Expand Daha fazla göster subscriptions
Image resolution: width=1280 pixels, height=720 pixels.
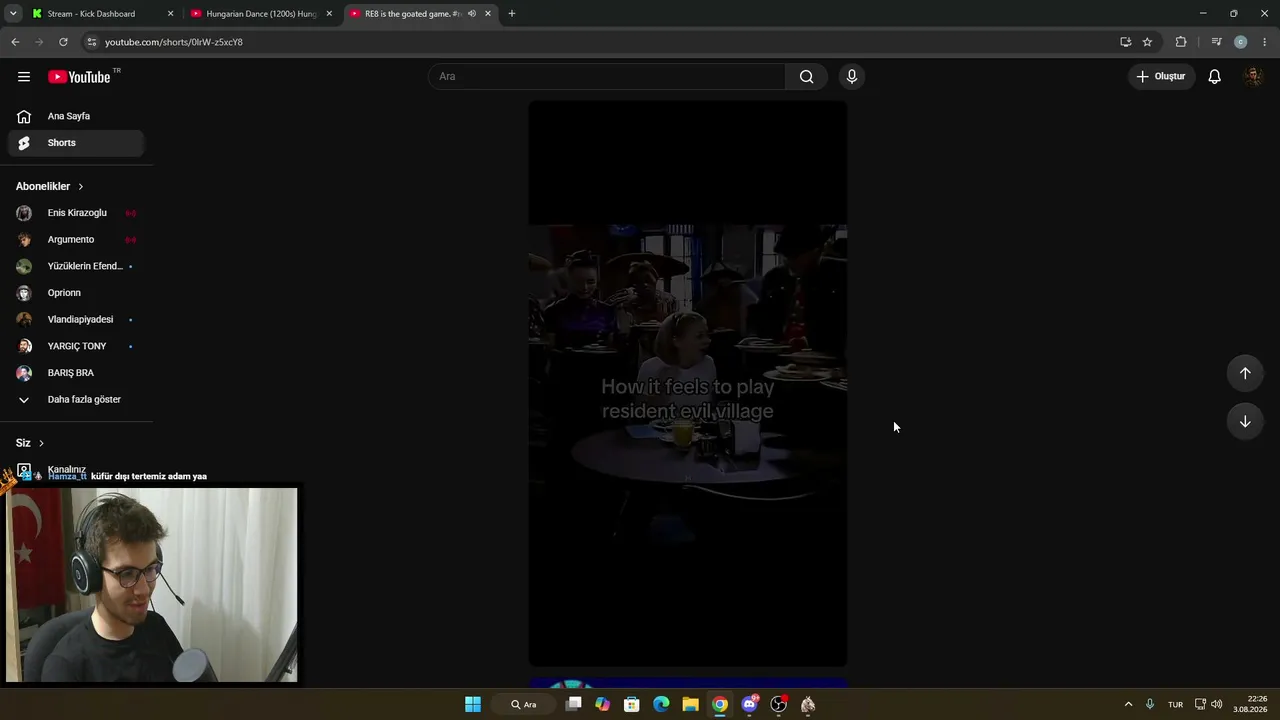pos(77,400)
